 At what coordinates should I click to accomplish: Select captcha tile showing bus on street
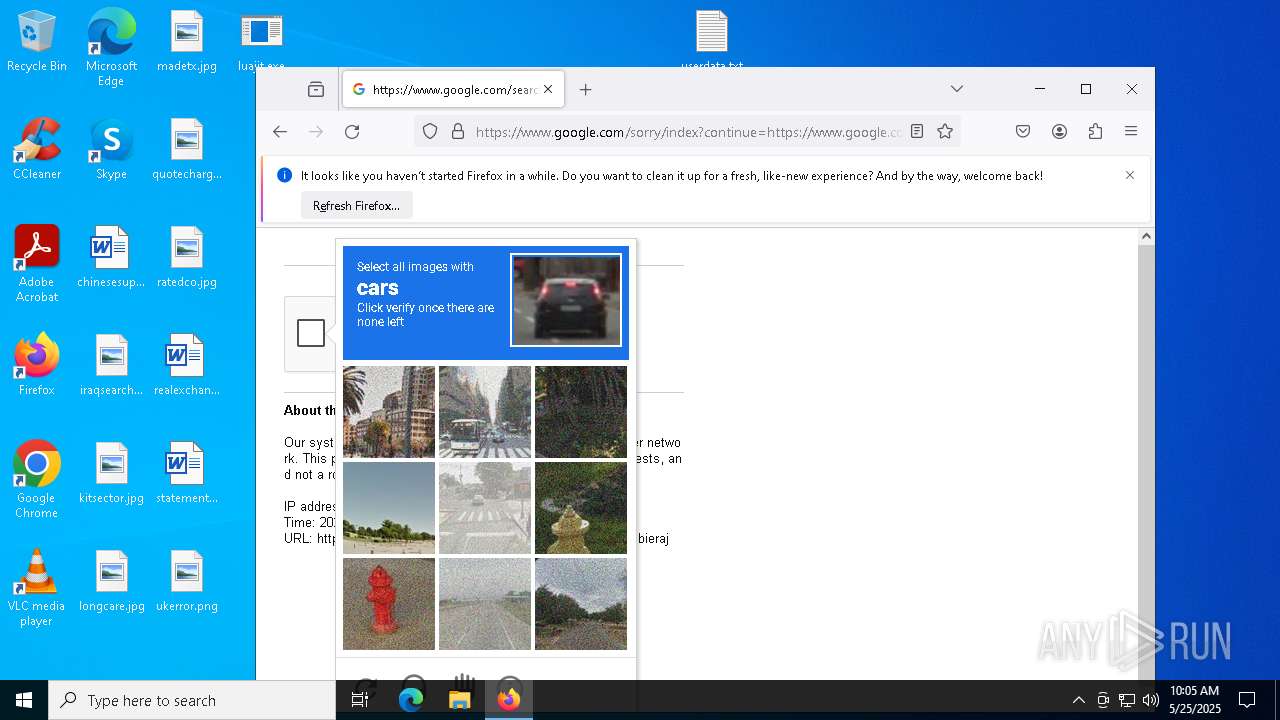point(485,412)
